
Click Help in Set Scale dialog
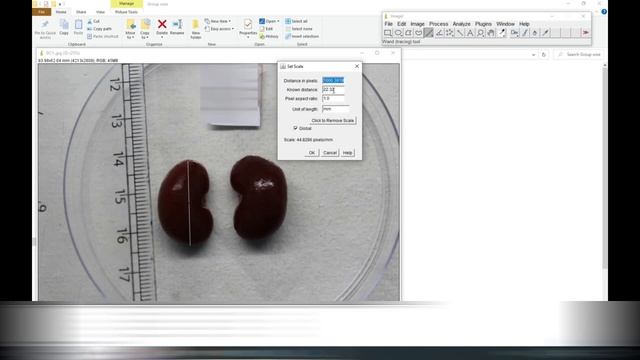tap(347, 153)
